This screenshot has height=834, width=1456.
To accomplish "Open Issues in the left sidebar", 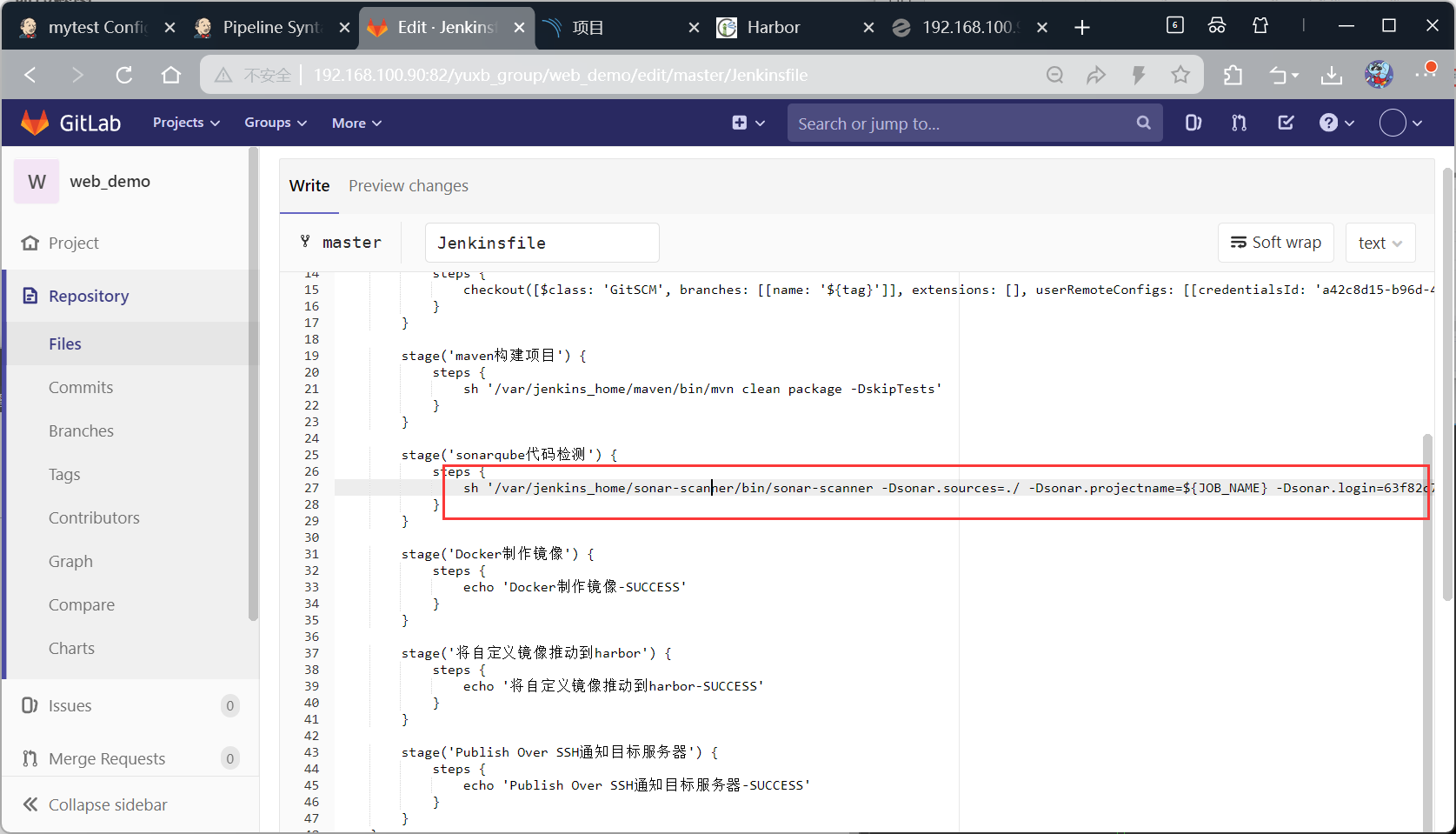I will click(70, 705).
